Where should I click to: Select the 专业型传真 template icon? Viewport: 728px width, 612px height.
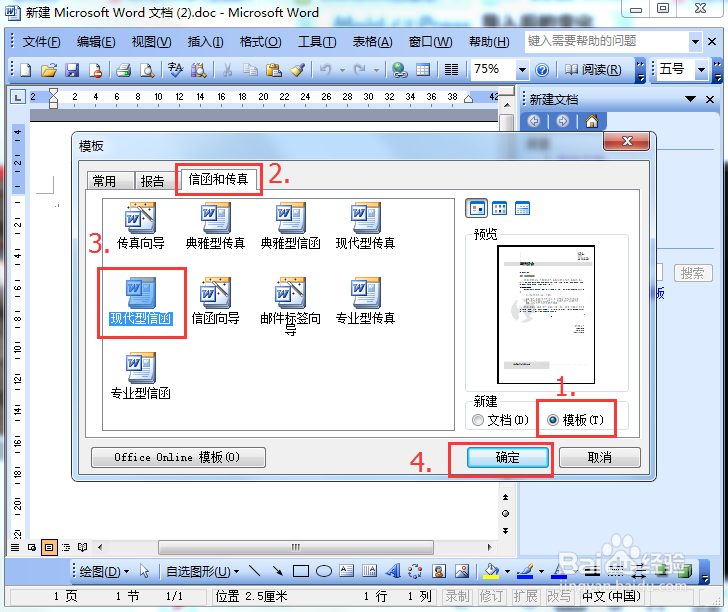point(366,293)
